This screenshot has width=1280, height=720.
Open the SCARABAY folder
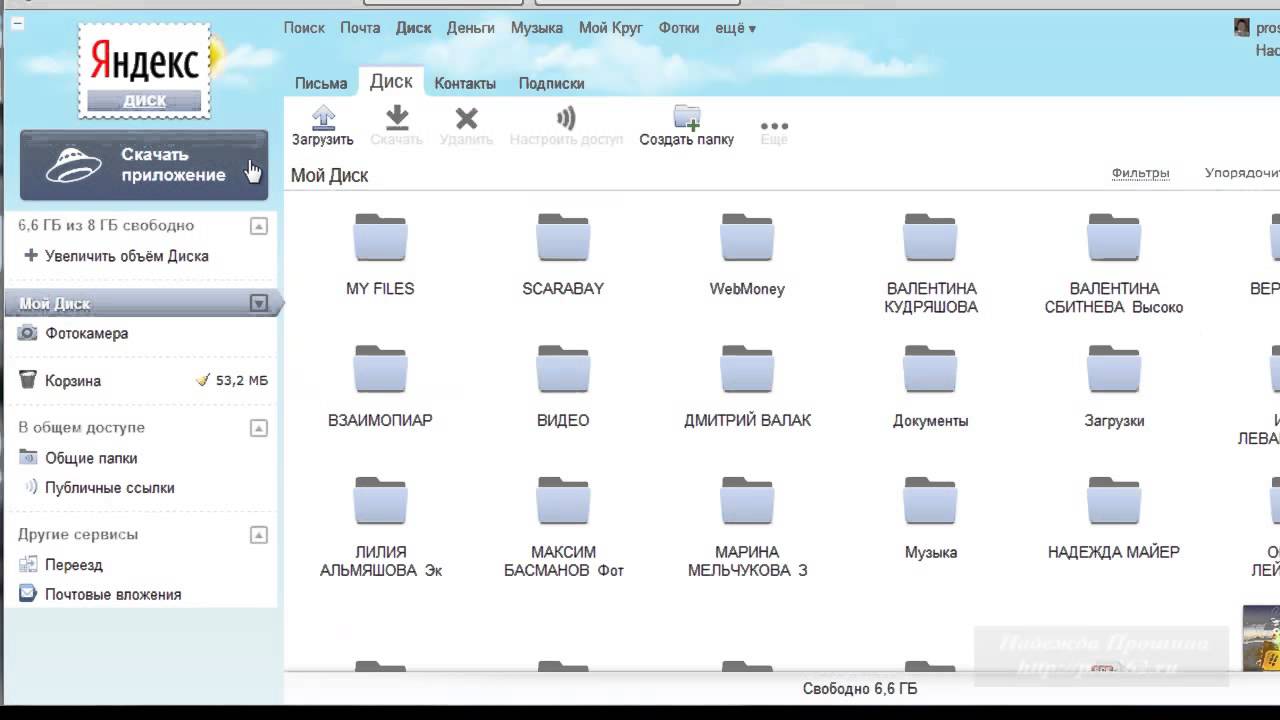563,238
